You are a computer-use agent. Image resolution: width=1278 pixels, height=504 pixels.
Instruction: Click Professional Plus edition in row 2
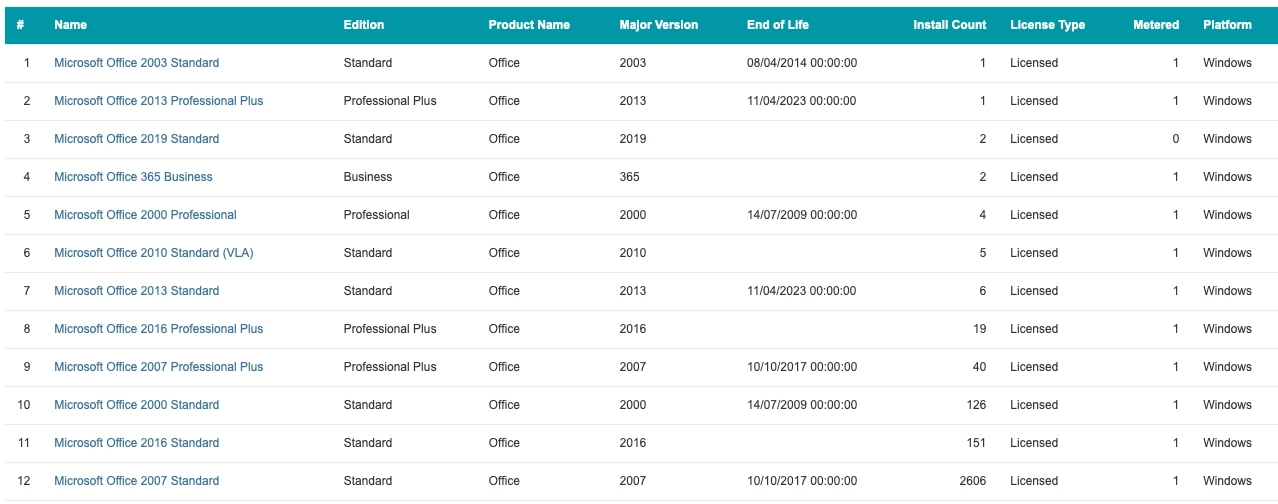click(390, 101)
